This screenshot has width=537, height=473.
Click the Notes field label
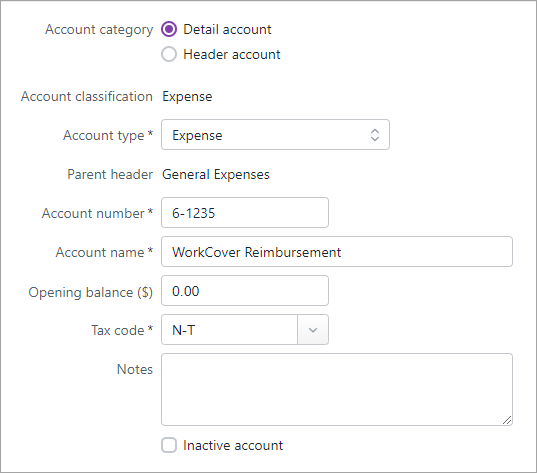135,369
